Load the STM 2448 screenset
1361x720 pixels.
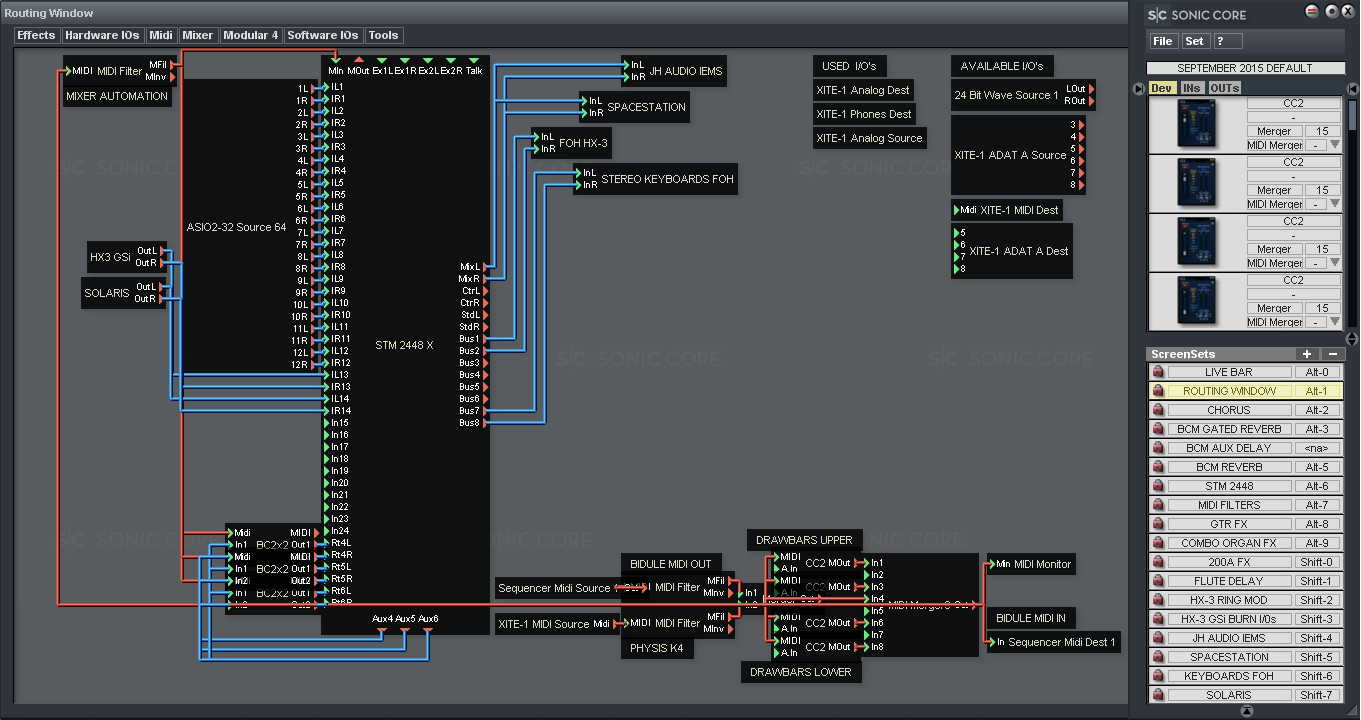pyautogui.click(x=1229, y=486)
